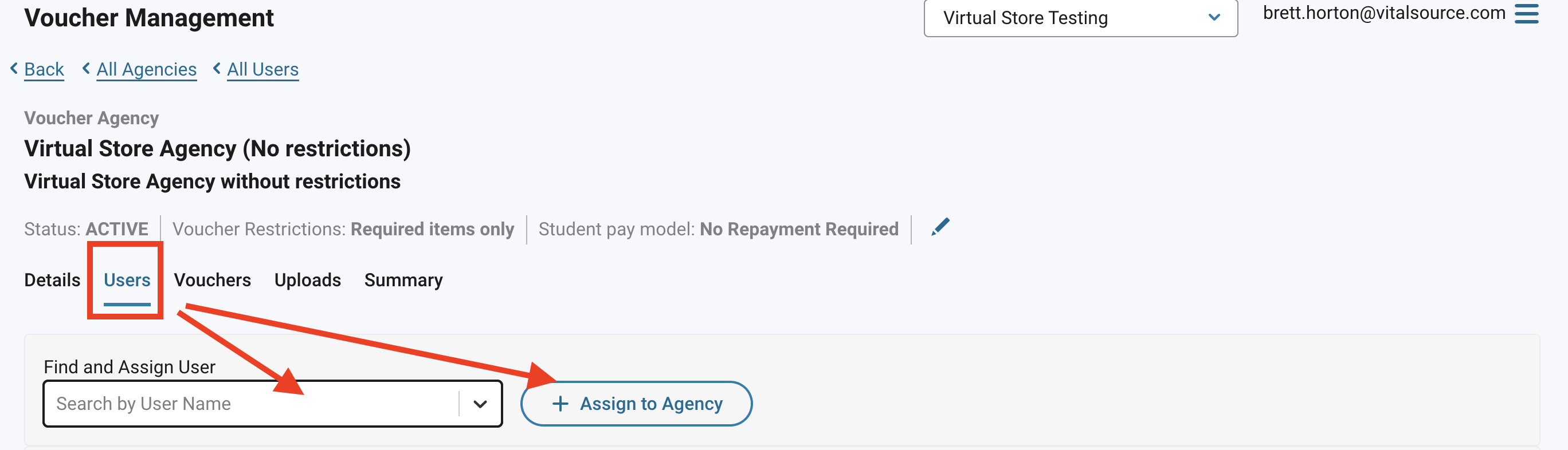Navigate to the All Users link
This screenshot has height=450, width=1568.
pos(262,69)
